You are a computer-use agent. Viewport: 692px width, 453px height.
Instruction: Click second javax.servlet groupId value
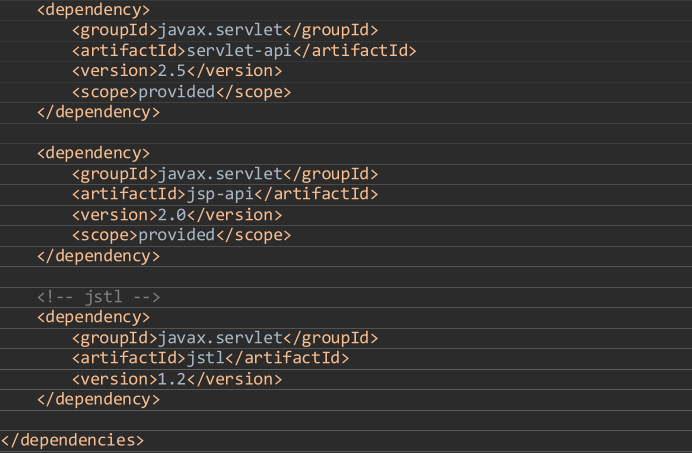click(x=220, y=174)
